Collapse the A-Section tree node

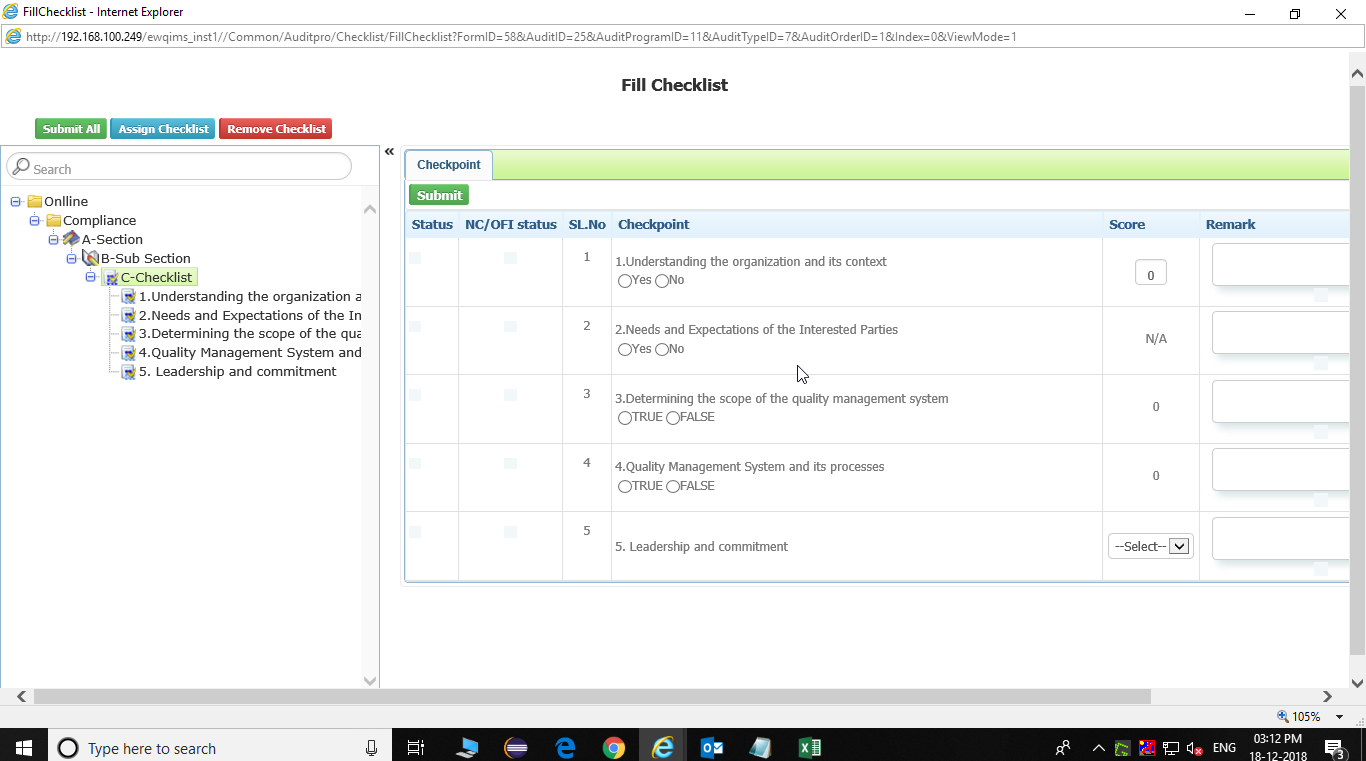pyautogui.click(x=54, y=240)
